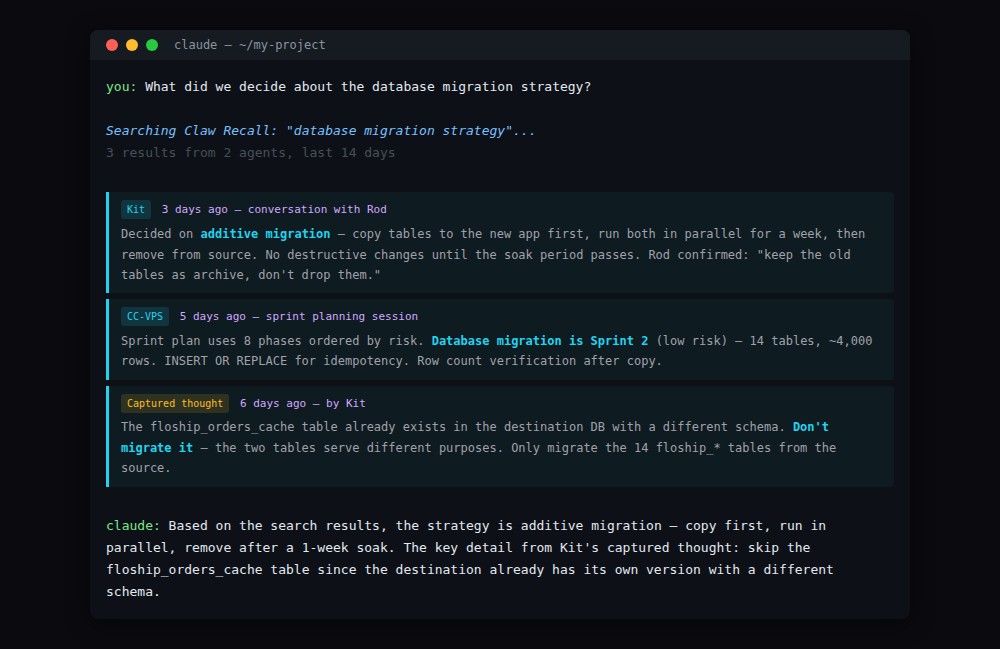Click the Captured thought badge
1000x649 pixels.
click(174, 403)
